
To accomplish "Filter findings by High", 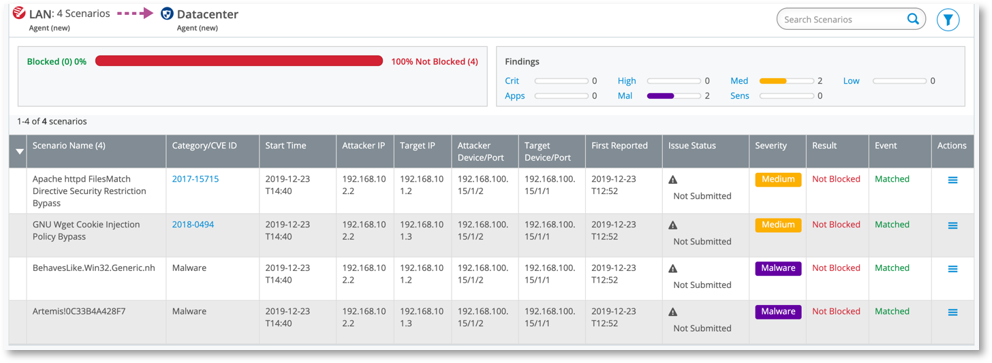I will coord(627,81).
